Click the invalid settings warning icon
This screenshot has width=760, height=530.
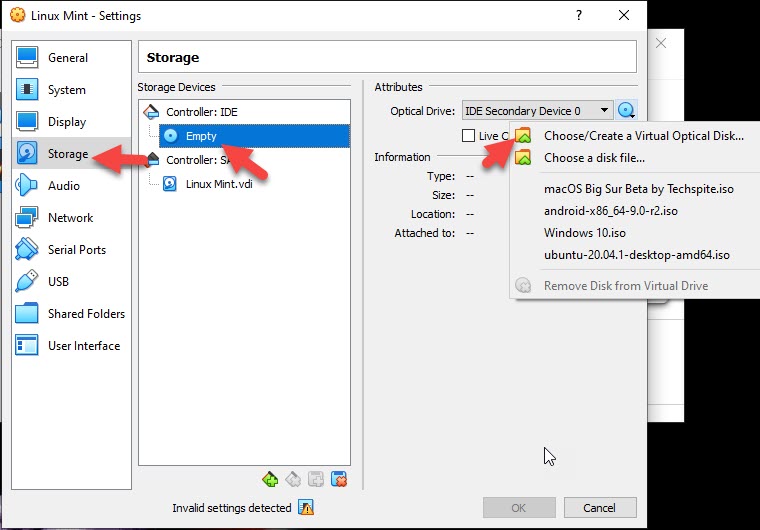pyautogui.click(x=306, y=508)
